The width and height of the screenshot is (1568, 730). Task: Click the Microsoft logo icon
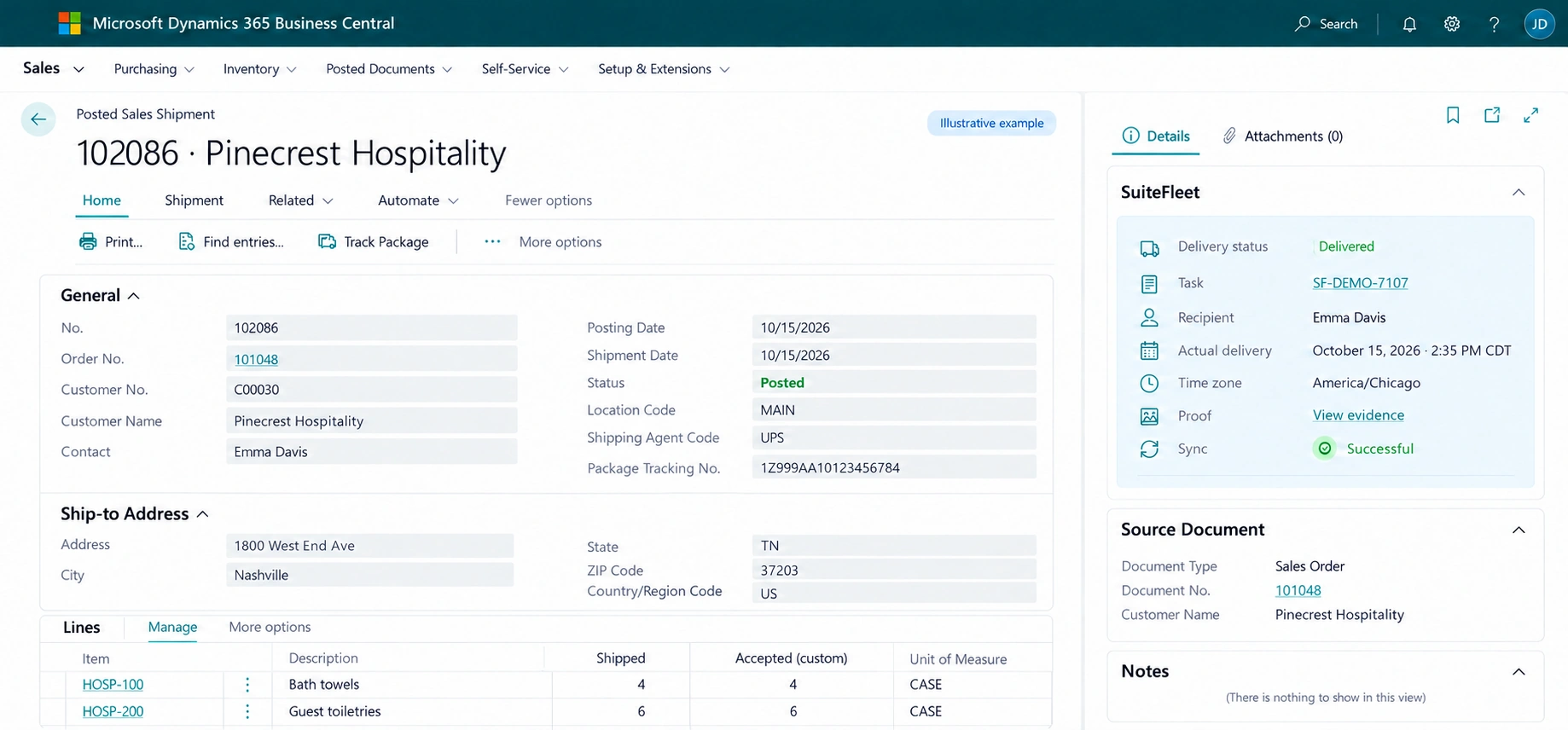coord(69,23)
